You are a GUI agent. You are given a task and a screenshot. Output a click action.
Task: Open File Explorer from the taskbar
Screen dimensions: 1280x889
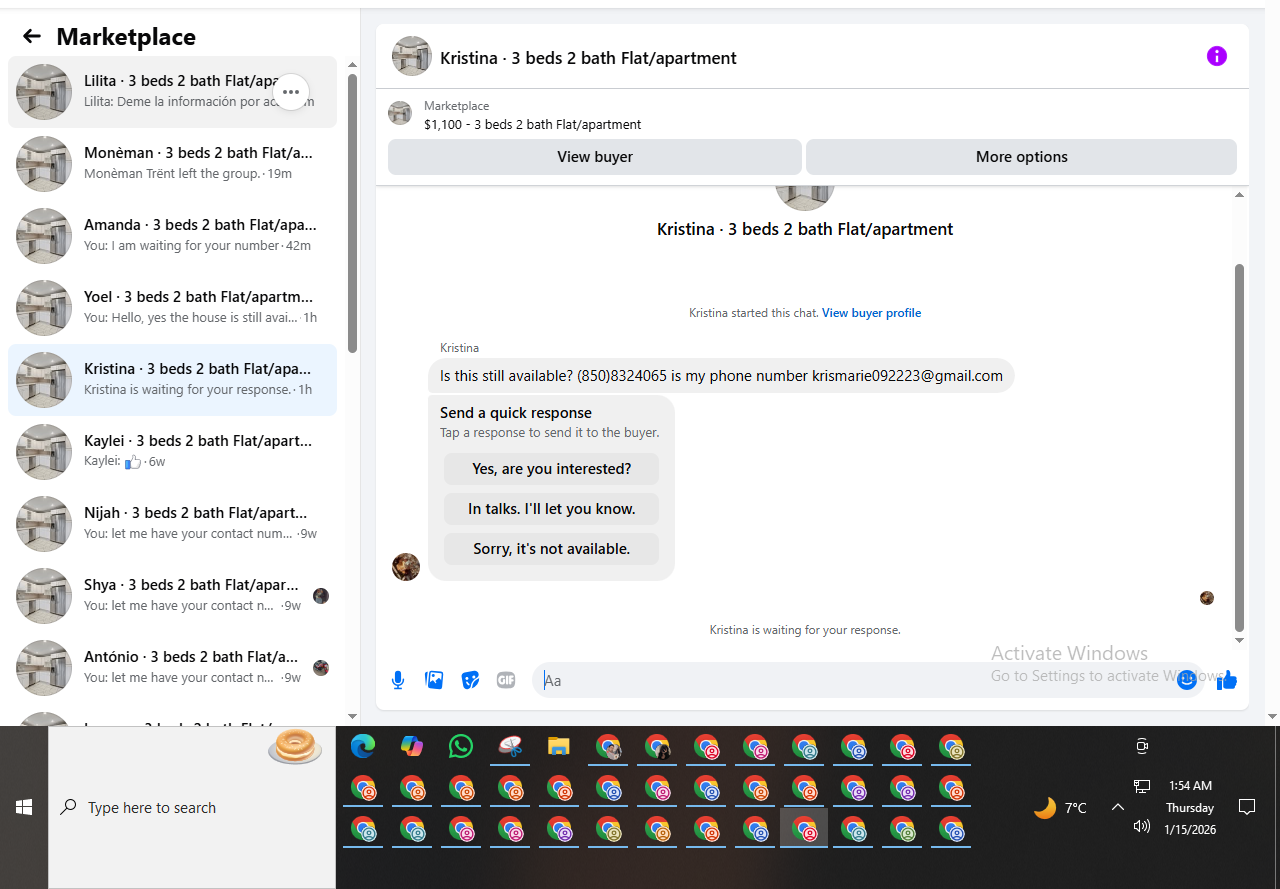559,746
